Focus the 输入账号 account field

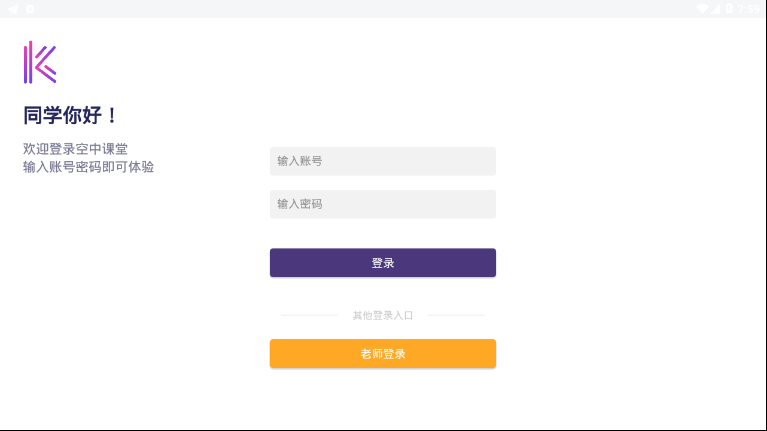(382, 161)
